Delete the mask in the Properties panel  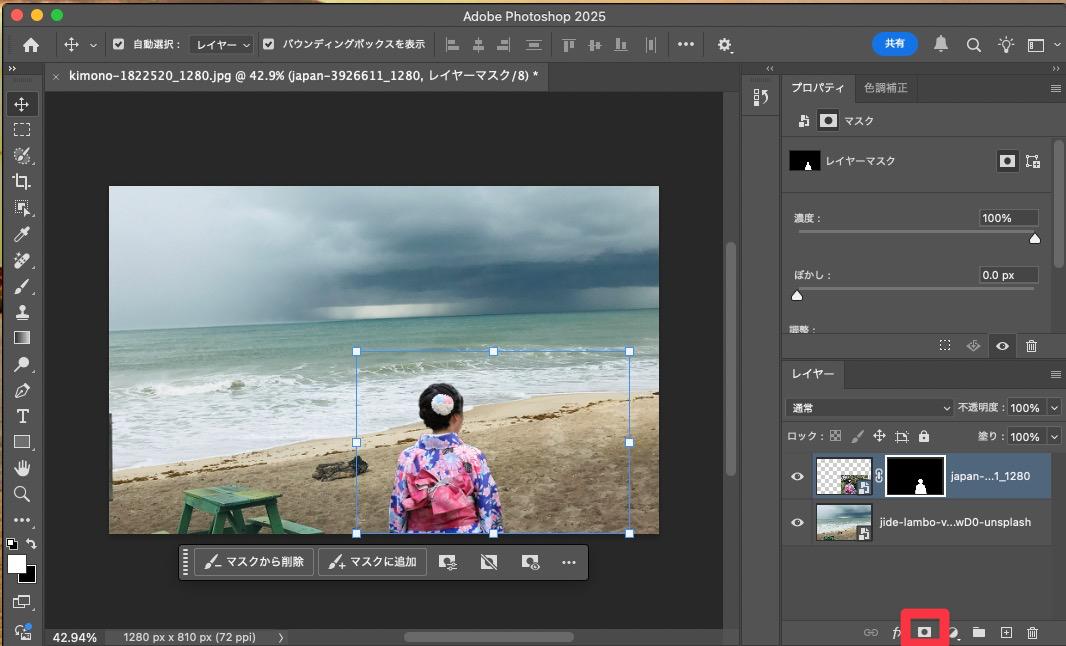tap(1031, 346)
